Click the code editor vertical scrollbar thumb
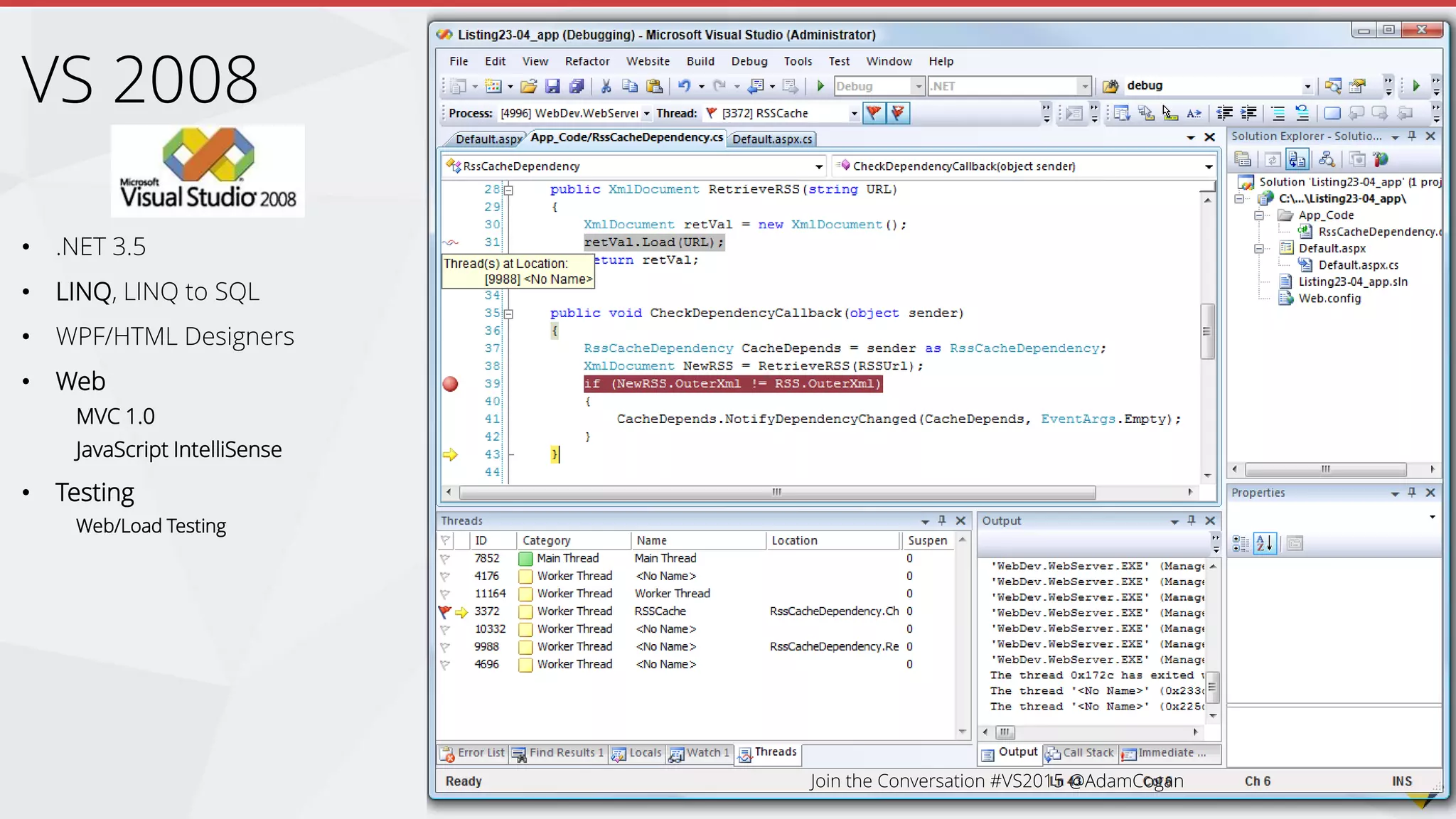Image resolution: width=1456 pixels, height=819 pixels. click(1206, 331)
